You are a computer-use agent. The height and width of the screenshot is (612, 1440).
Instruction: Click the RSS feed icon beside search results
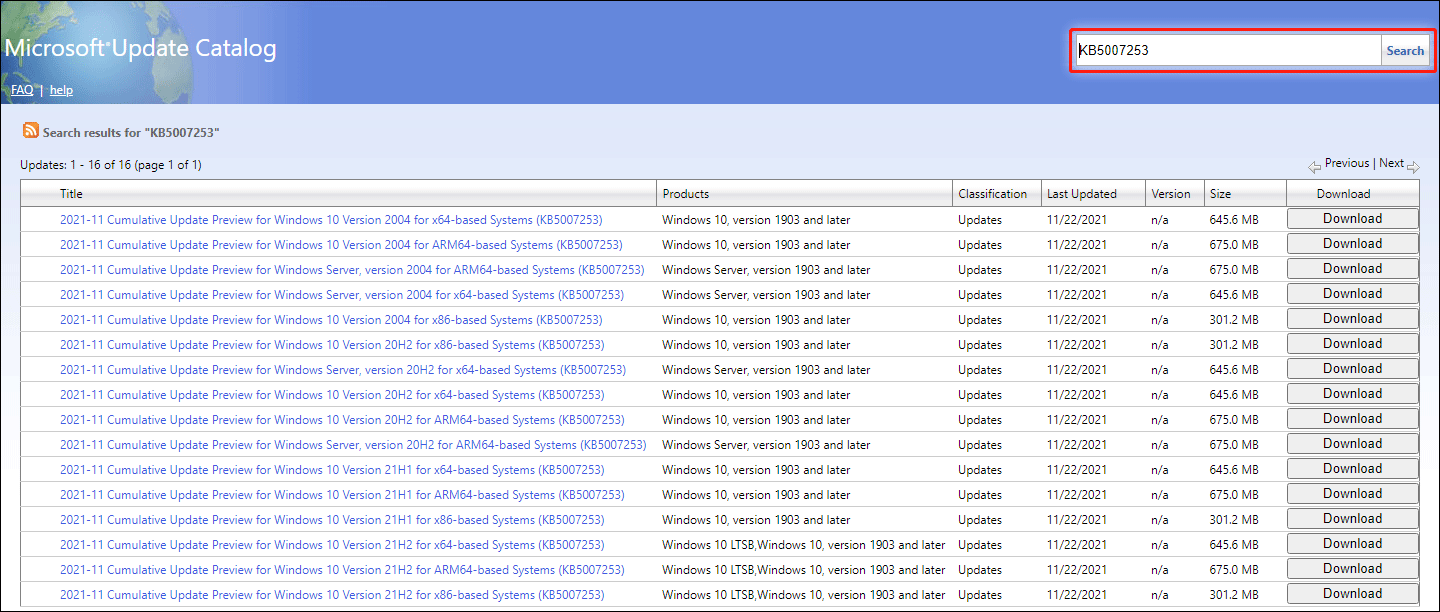(x=31, y=131)
